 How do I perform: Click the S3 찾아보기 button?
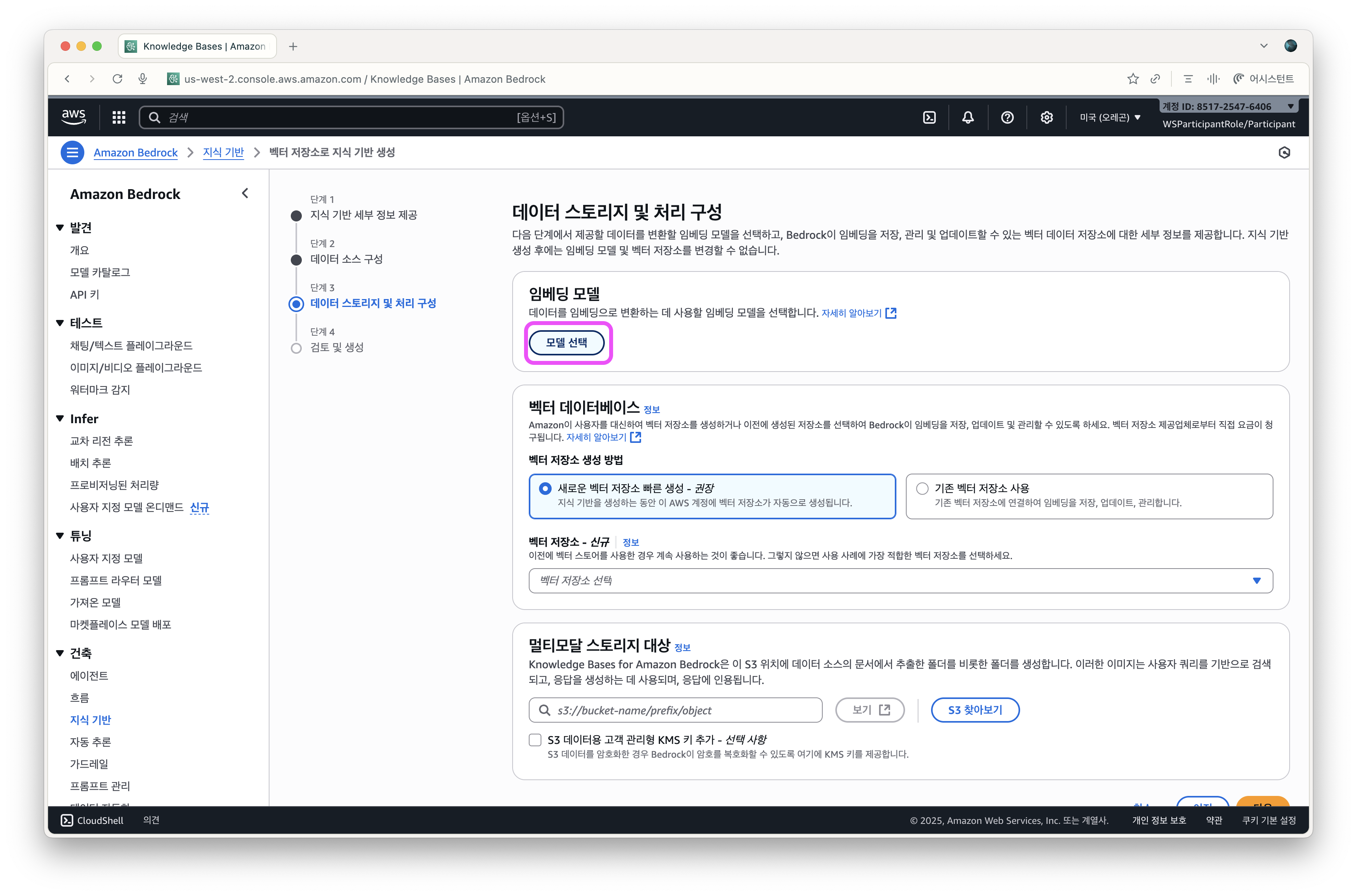pyautogui.click(x=975, y=710)
